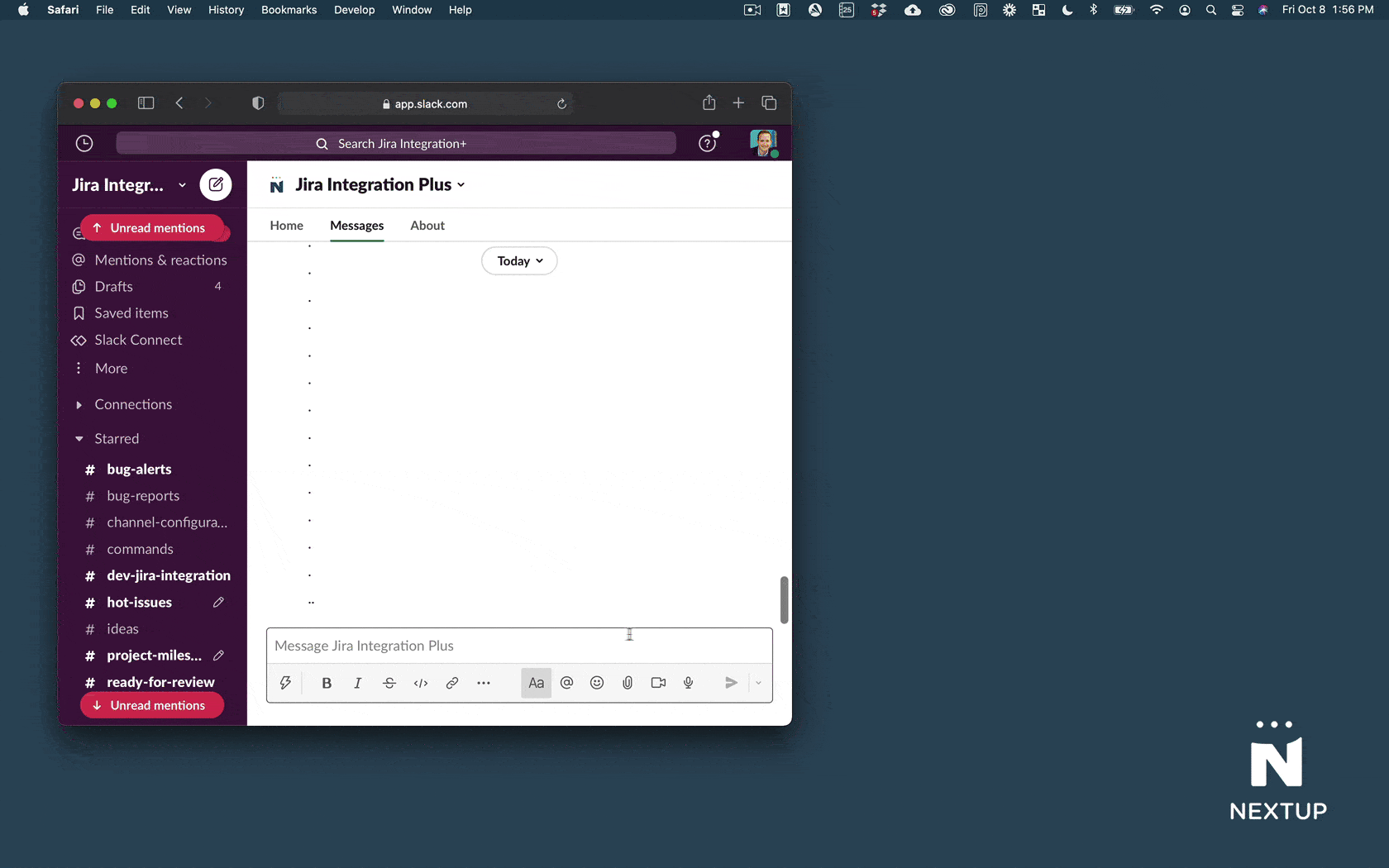Open Safari privacy shield report
The image size is (1389, 868).
tap(258, 103)
